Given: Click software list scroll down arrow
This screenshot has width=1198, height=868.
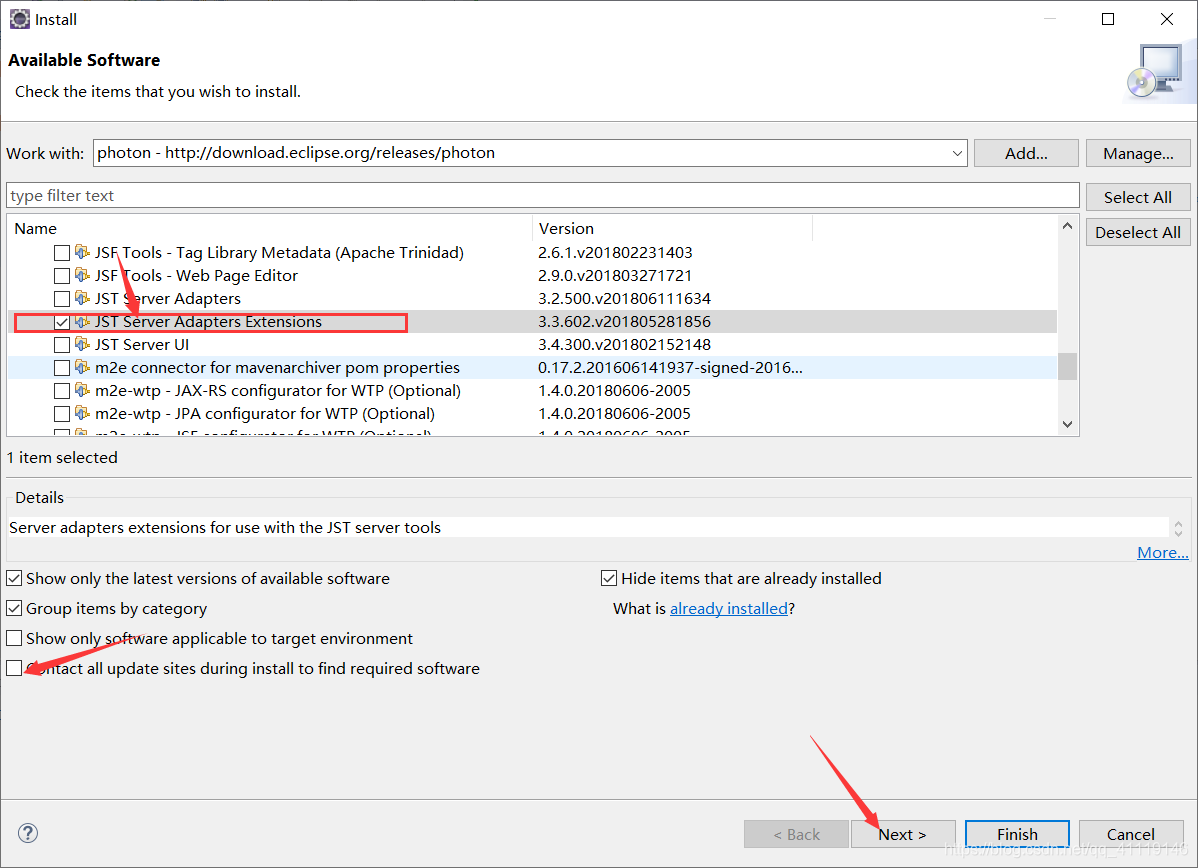Looking at the screenshot, I should 1067,424.
